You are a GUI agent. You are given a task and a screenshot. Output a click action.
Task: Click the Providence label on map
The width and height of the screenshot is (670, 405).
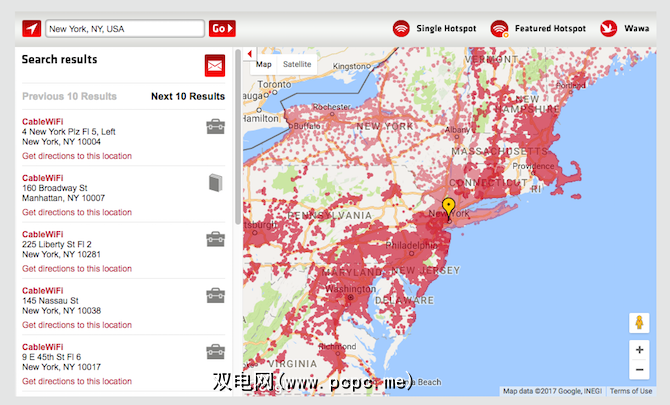click(x=533, y=166)
